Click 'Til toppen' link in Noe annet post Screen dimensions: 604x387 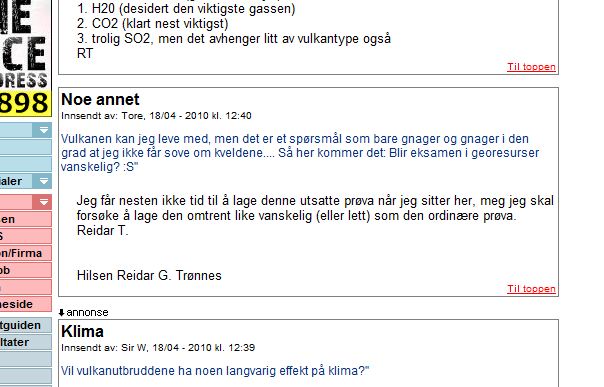(x=531, y=289)
